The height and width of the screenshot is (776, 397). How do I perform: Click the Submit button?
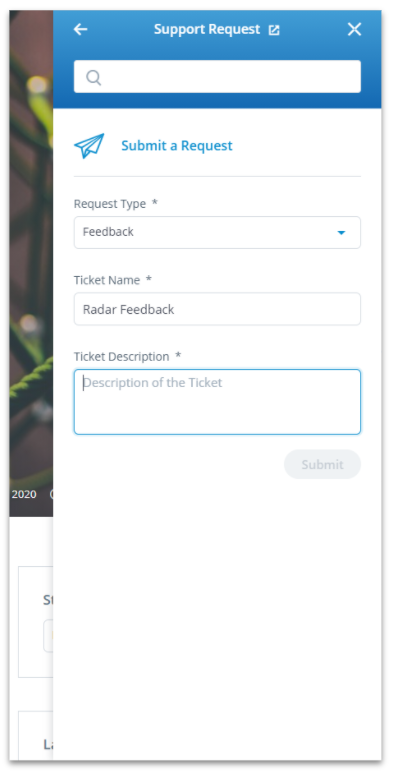(322, 464)
